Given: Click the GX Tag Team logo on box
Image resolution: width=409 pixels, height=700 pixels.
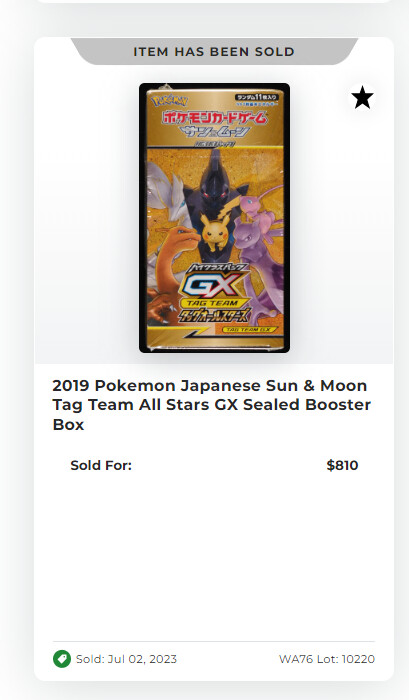Looking at the screenshot, I should 213,291.
